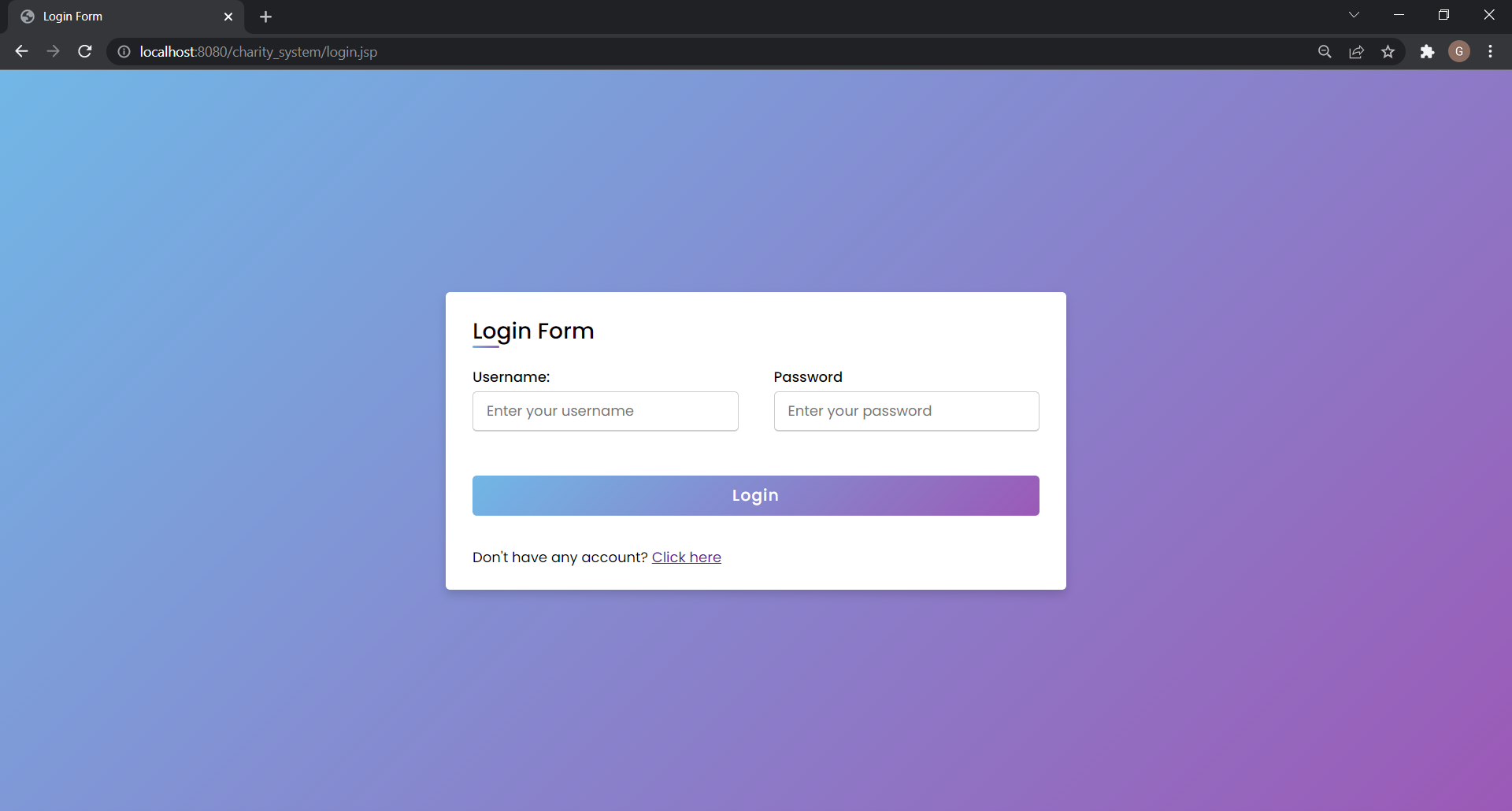Open the tab search chevron dropdown
The height and width of the screenshot is (811, 1512).
point(1354,14)
